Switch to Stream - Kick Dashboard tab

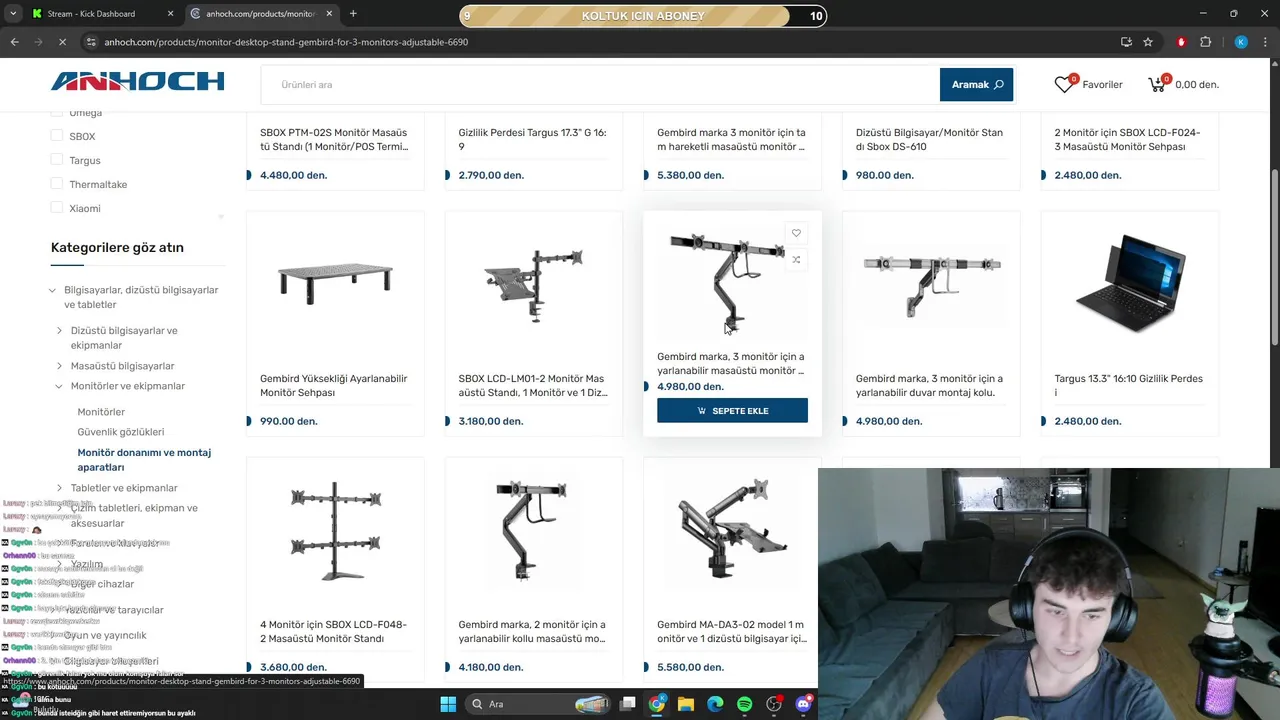click(x=102, y=14)
